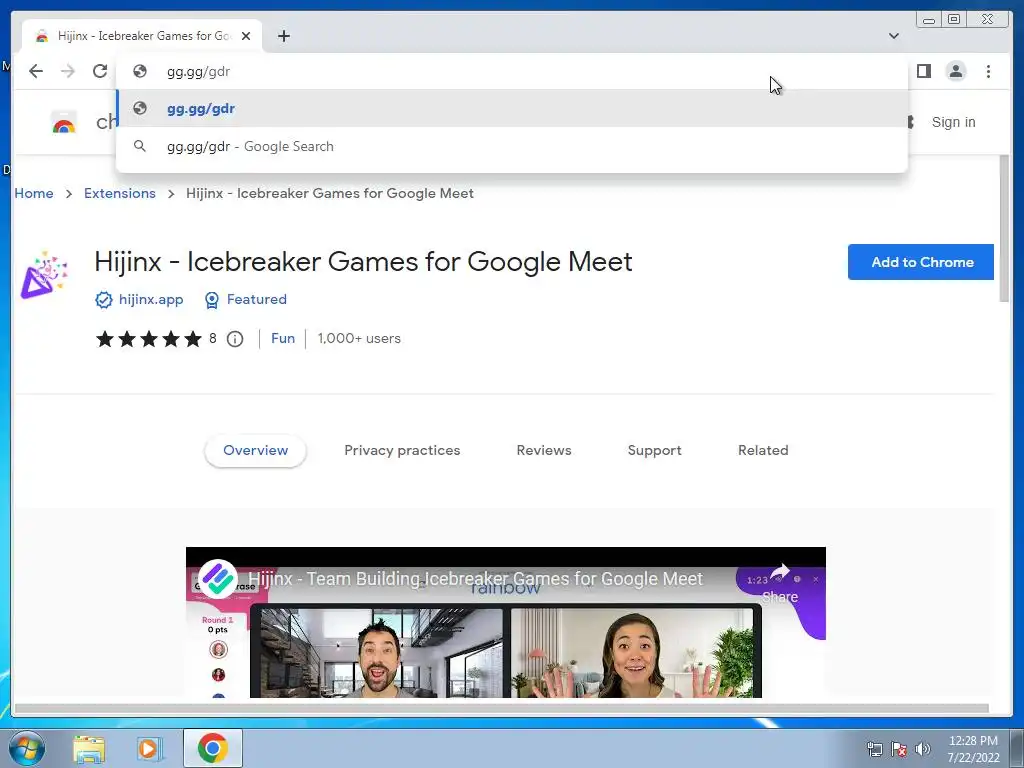Click the 1,000+ users text

359,338
